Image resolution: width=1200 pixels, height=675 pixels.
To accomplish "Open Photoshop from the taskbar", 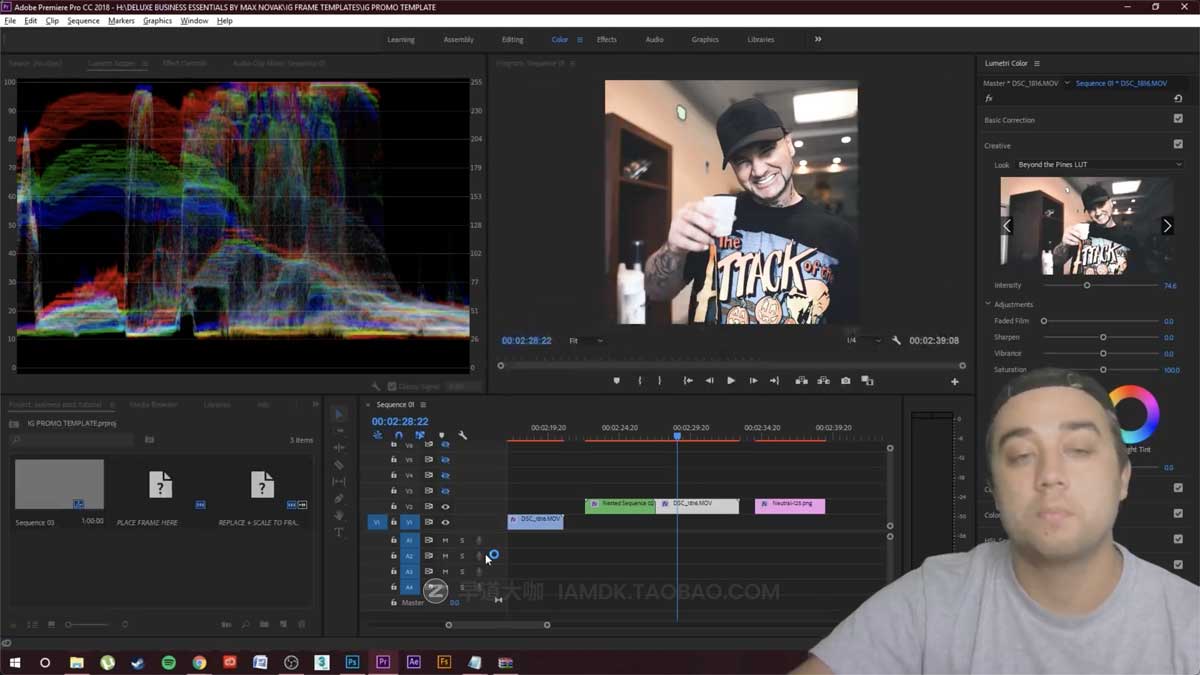I will pyautogui.click(x=352, y=662).
